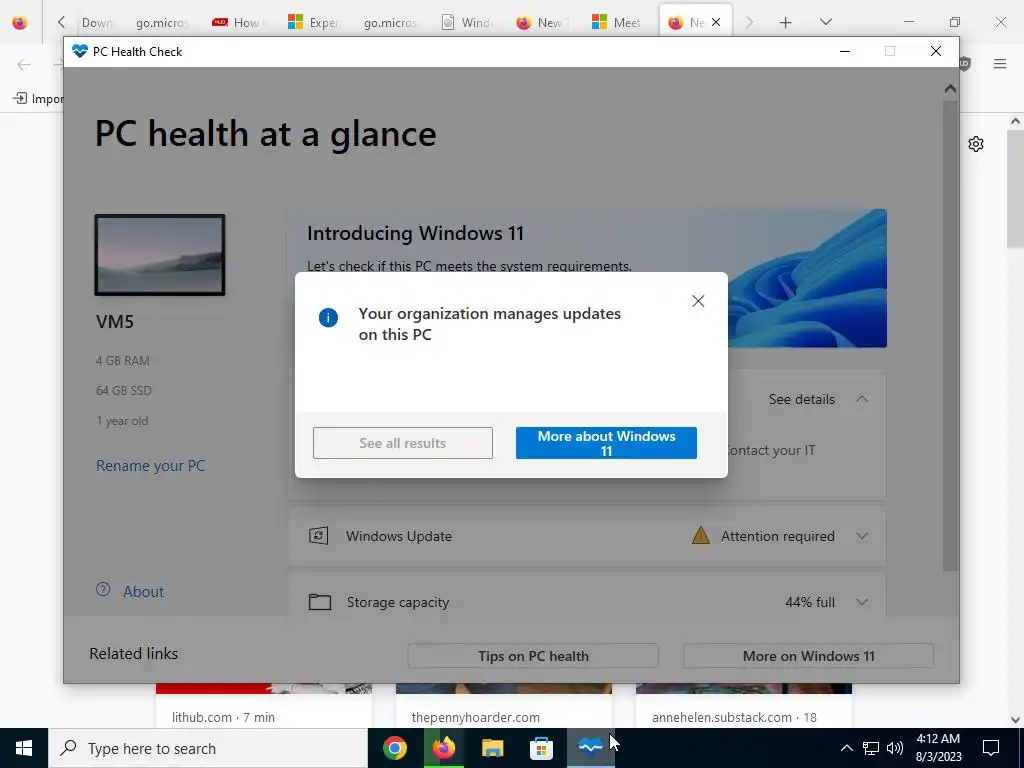The height and width of the screenshot is (768, 1024).
Task: Click the annehelen.substack.com article card
Action: [744, 705]
